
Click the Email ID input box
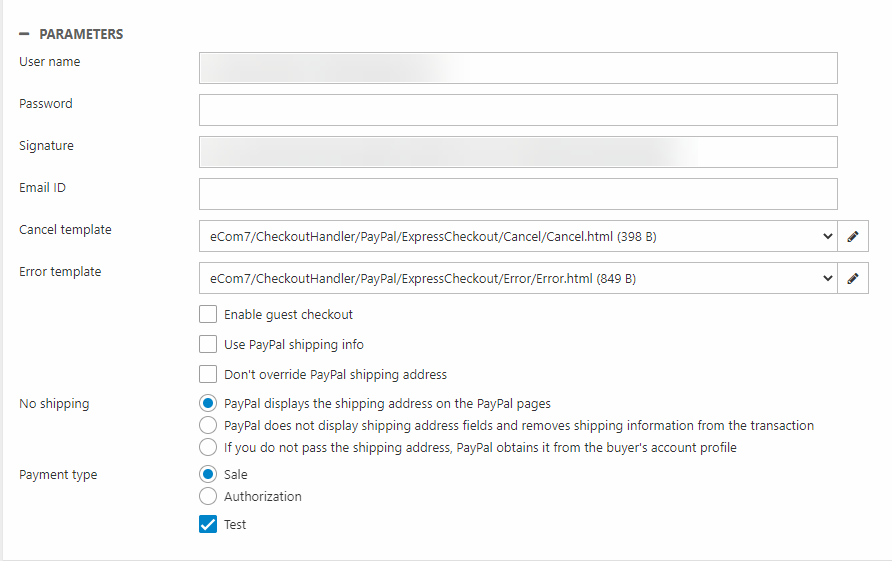(x=518, y=194)
